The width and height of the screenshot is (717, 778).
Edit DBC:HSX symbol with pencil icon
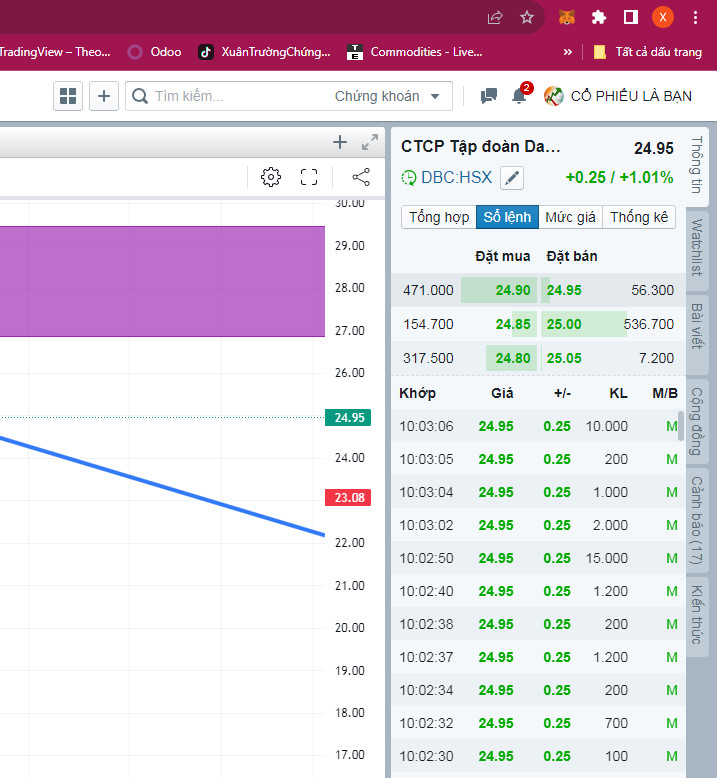[512, 178]
